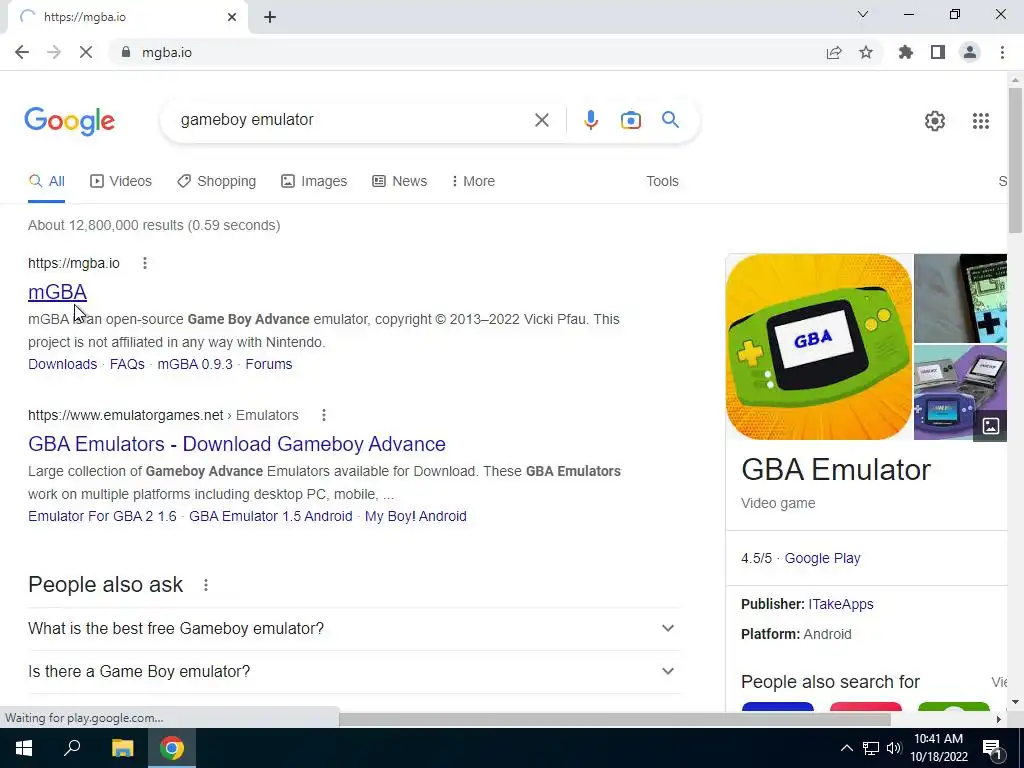
Task: Open the mGBA Forums sitelink
Action: coord(268,364)
